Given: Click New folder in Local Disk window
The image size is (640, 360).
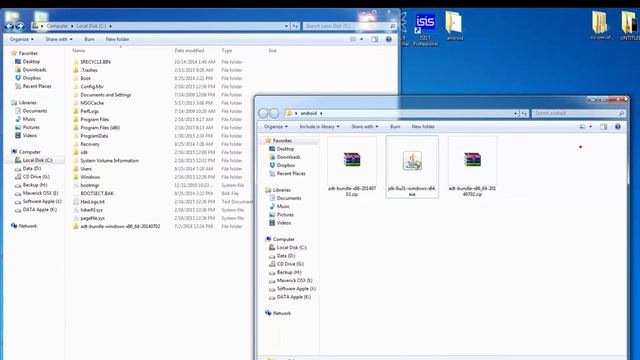Looking at the screenshot, I should 117,39.
